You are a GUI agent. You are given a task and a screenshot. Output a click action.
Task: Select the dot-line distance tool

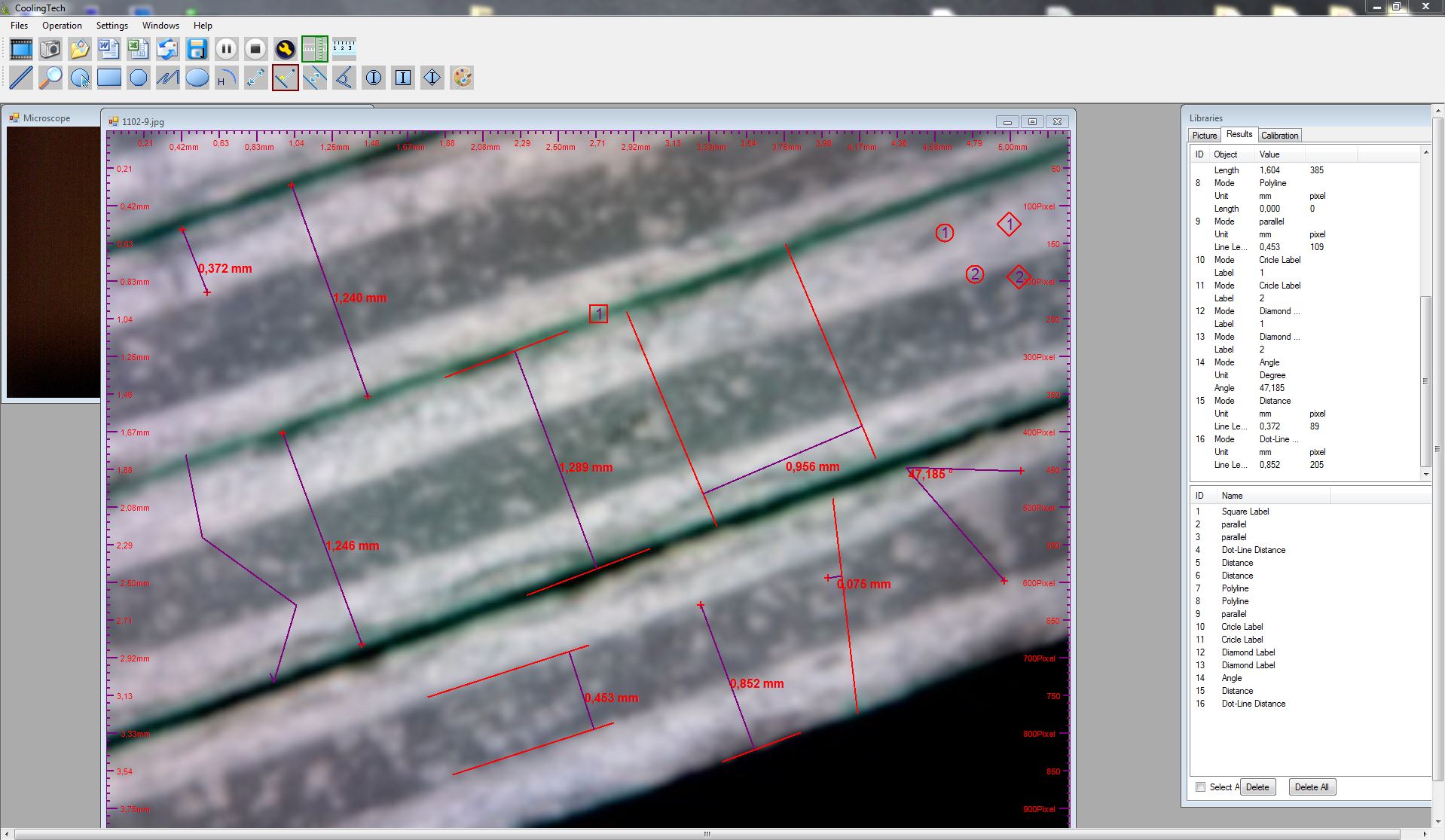tap(286, 78)
